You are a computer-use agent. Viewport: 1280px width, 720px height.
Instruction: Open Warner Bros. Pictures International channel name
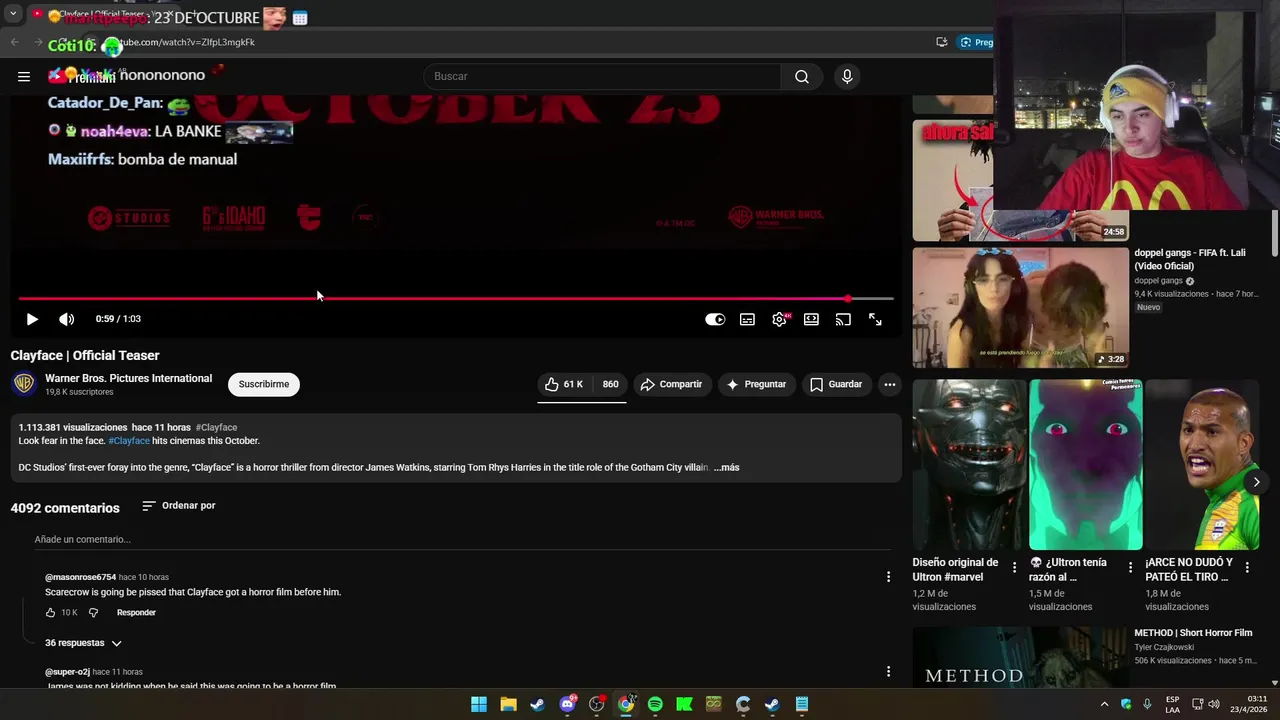128,378
